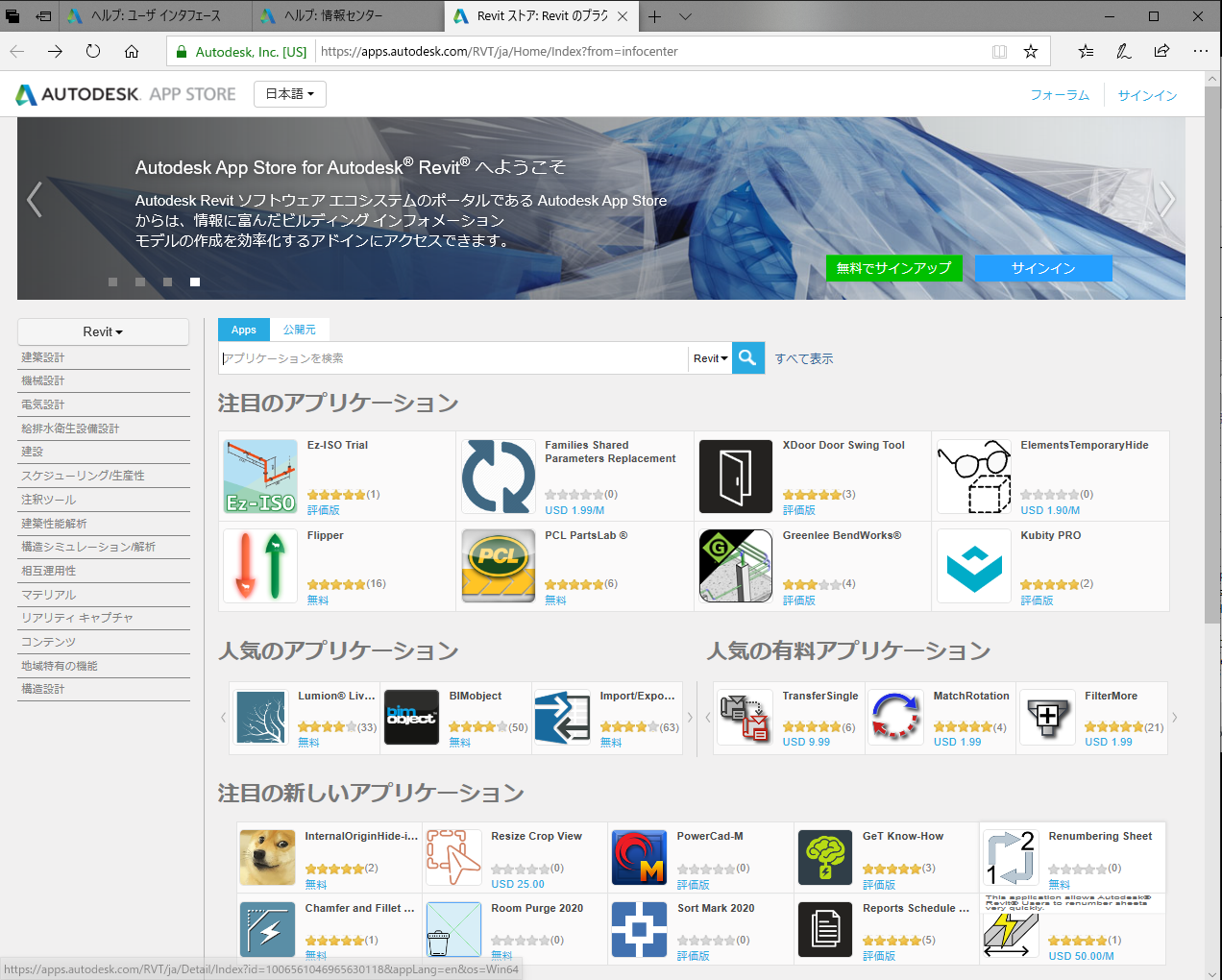Open the Reports Schedule icon
Image resolution: width=1222 pixels, height=980 pixels.
[x=825, y=930]
